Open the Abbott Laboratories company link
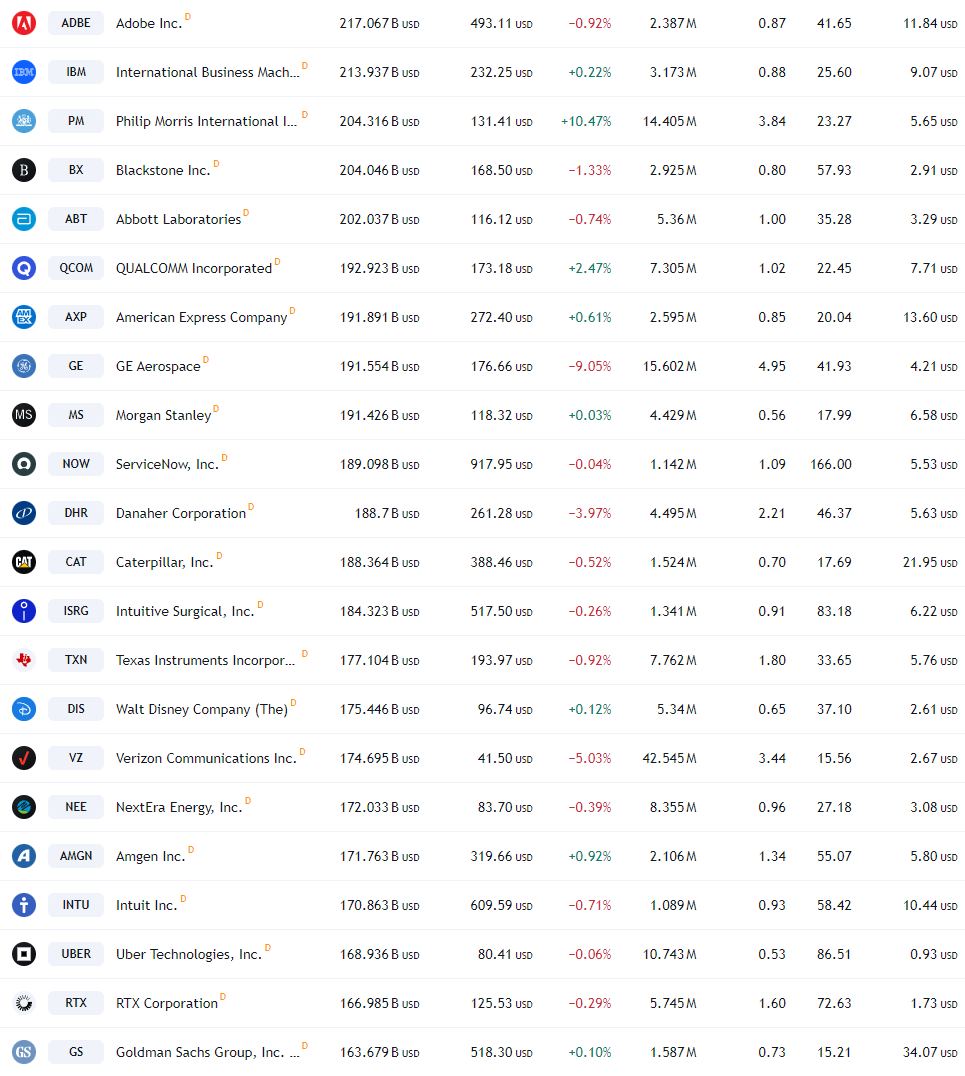Screen dimensions: 965x1076 [x=178, y=220]
